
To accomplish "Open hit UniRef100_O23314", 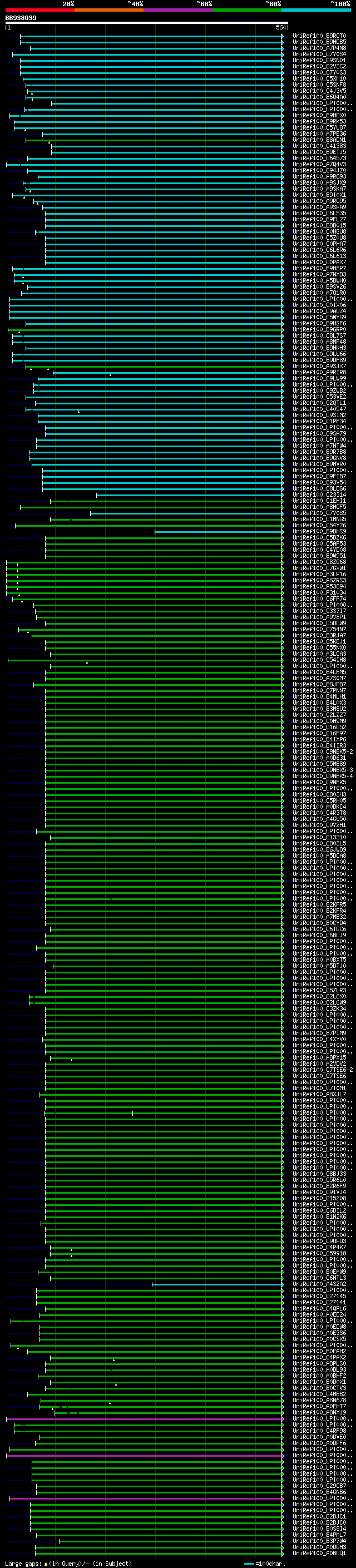I will point(319,495).
